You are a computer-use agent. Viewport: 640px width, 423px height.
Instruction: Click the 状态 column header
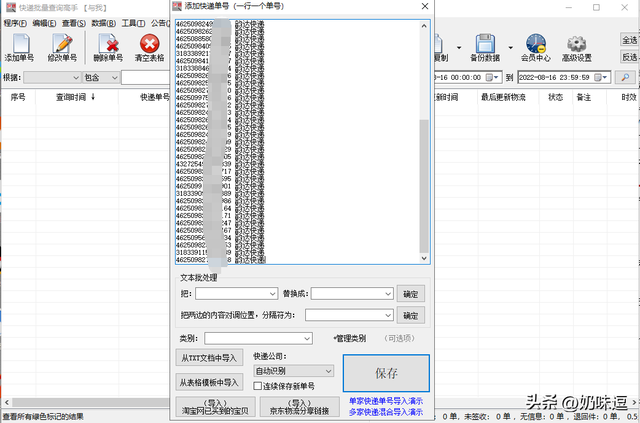click(555, 97)
